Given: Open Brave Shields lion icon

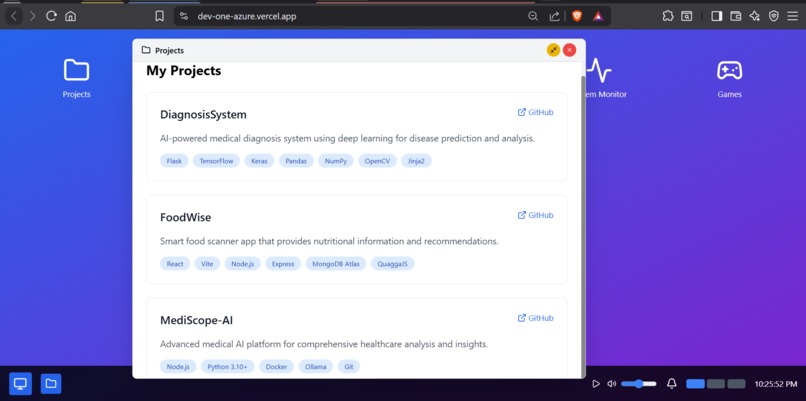Looking at the screenshot, I should pyautogui.click(x=577, y=16).
